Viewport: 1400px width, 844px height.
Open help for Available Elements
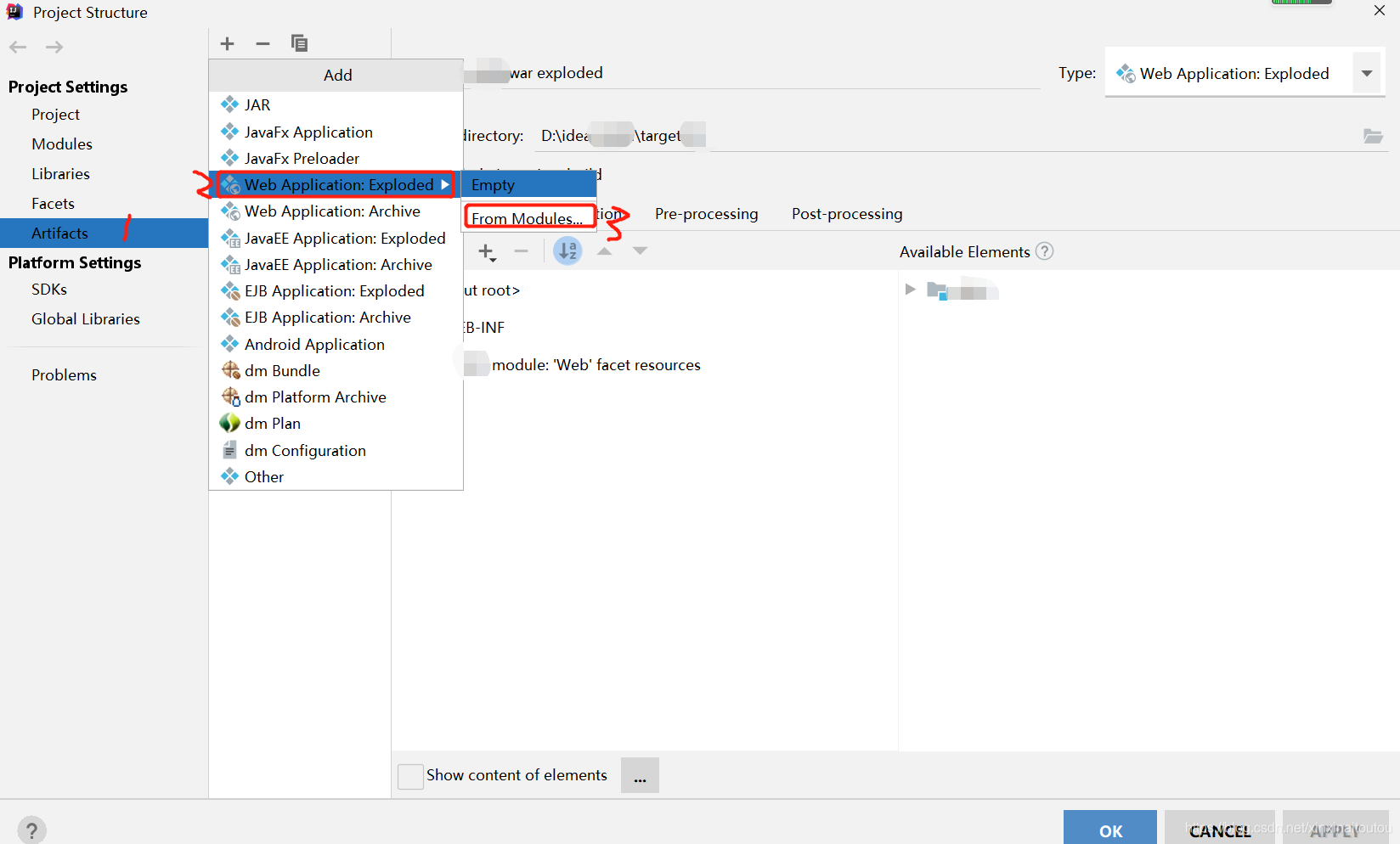[x=1044, y=251]
